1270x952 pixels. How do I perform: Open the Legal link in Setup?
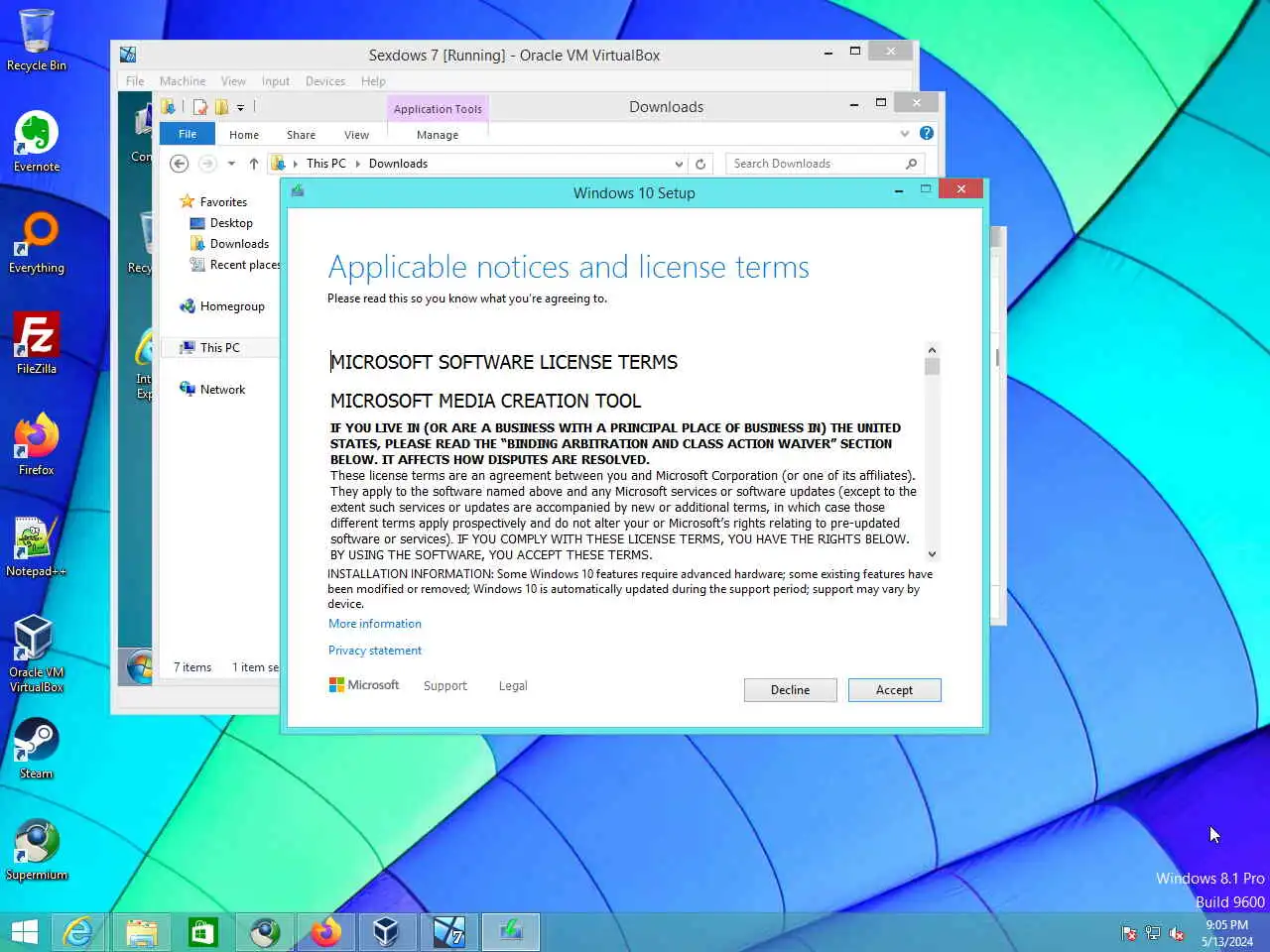(x=513, y=686)
